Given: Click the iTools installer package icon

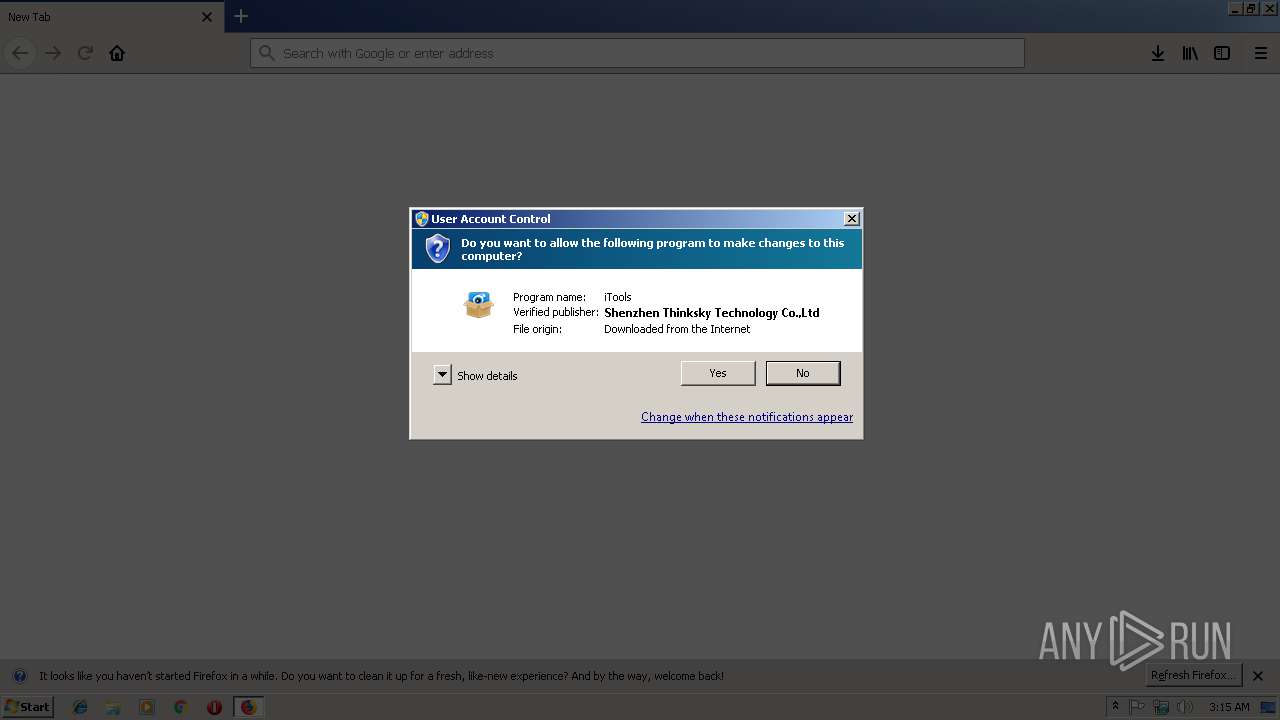Looking at the screenshot, I should click(x=479, y=305).
